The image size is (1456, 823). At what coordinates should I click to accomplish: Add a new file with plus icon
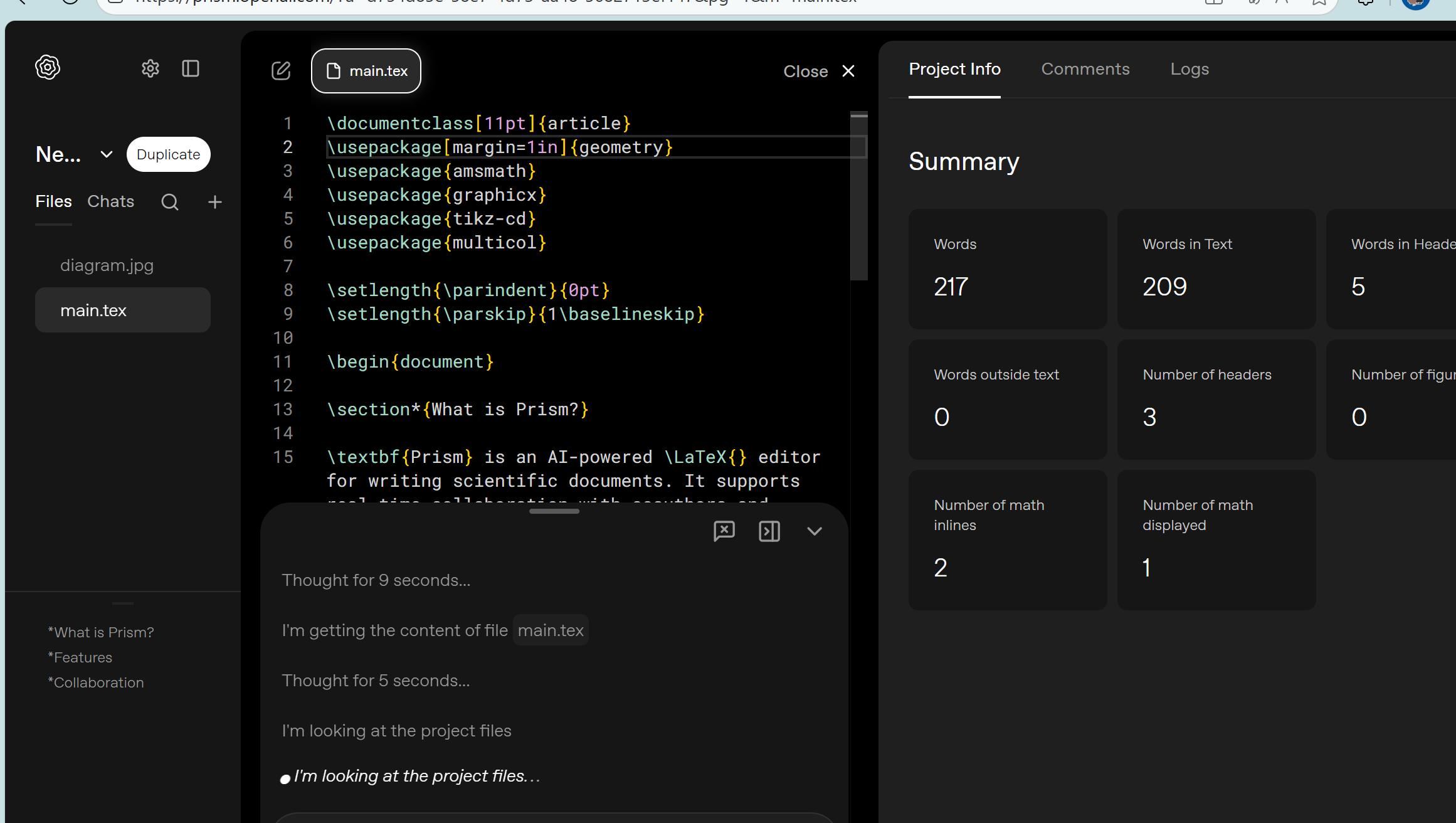click(215, 202)
